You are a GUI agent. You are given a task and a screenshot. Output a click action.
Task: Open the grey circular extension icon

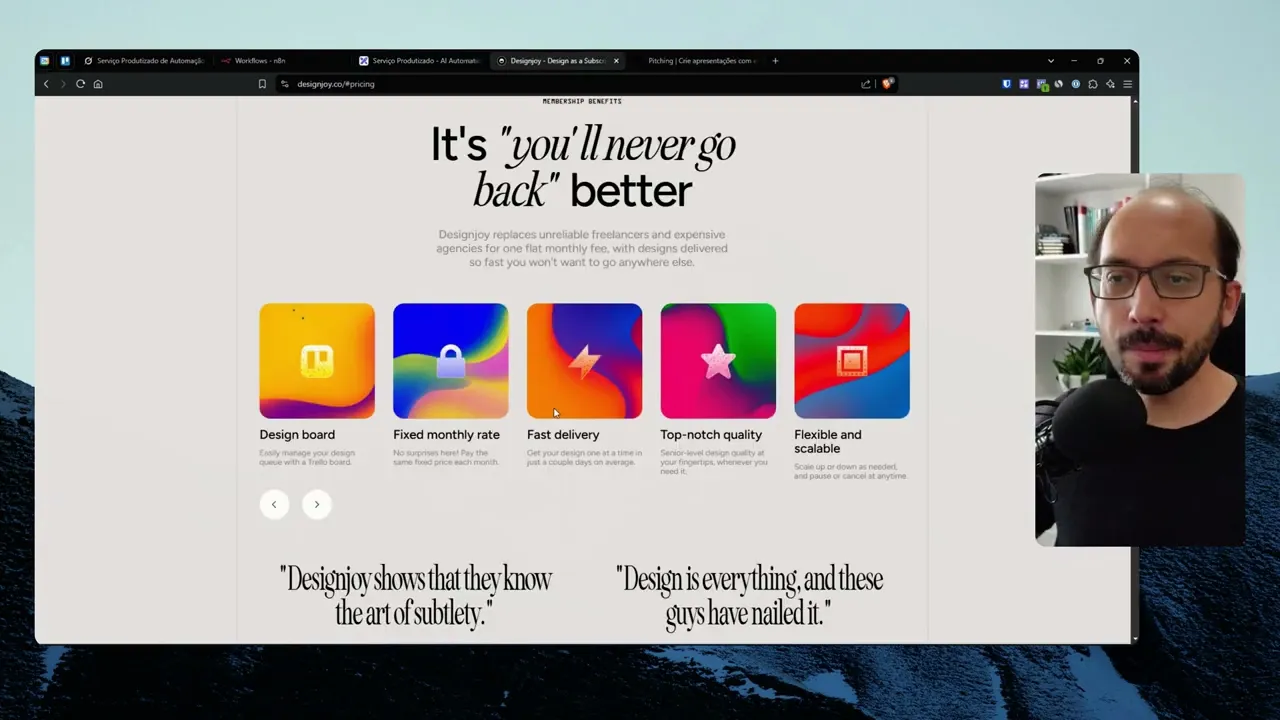click(x=1059, y=84)
